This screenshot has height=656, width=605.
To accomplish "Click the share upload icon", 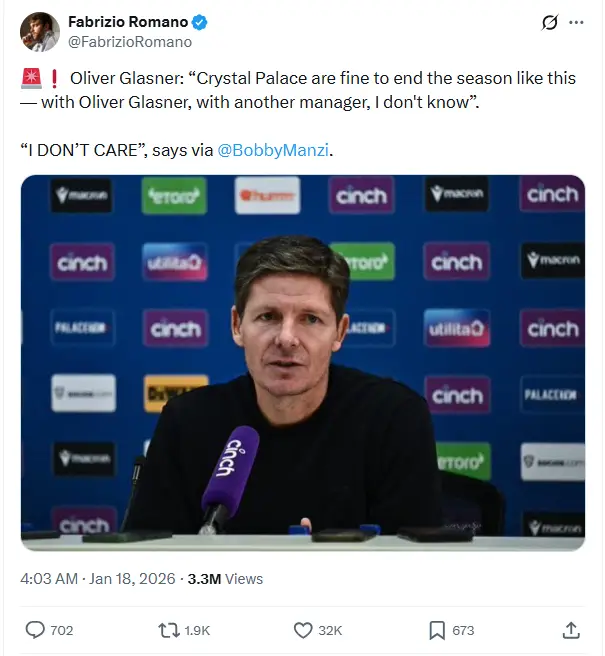I will pos(571,630).
